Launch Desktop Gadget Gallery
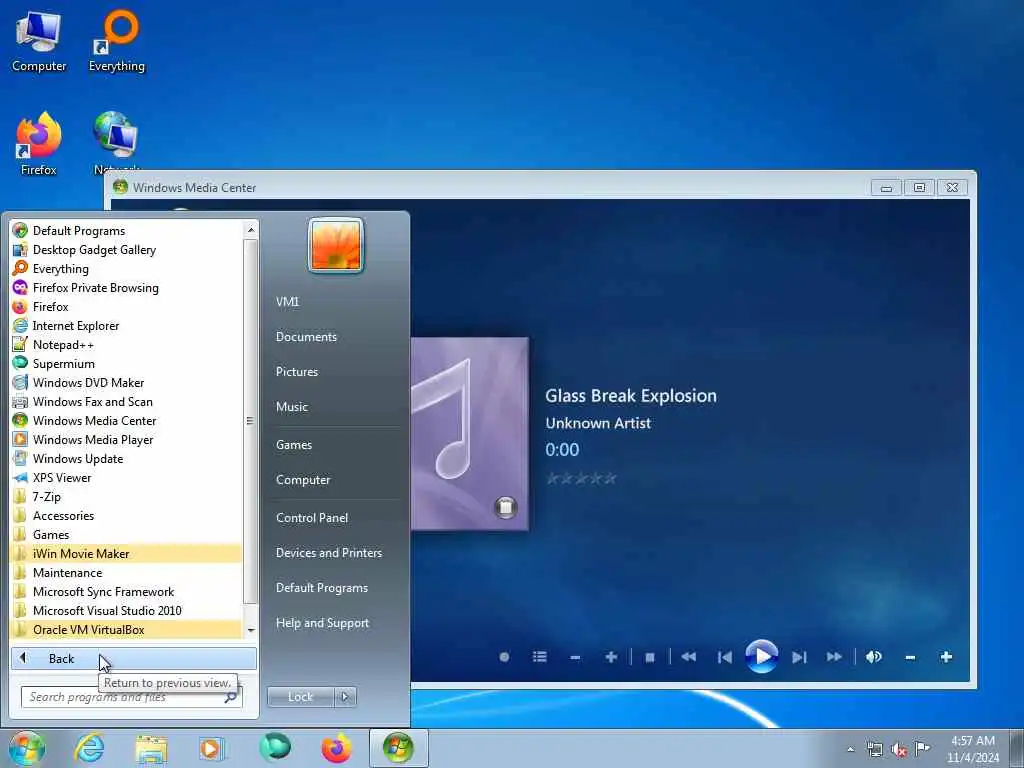 click(127, 249)
